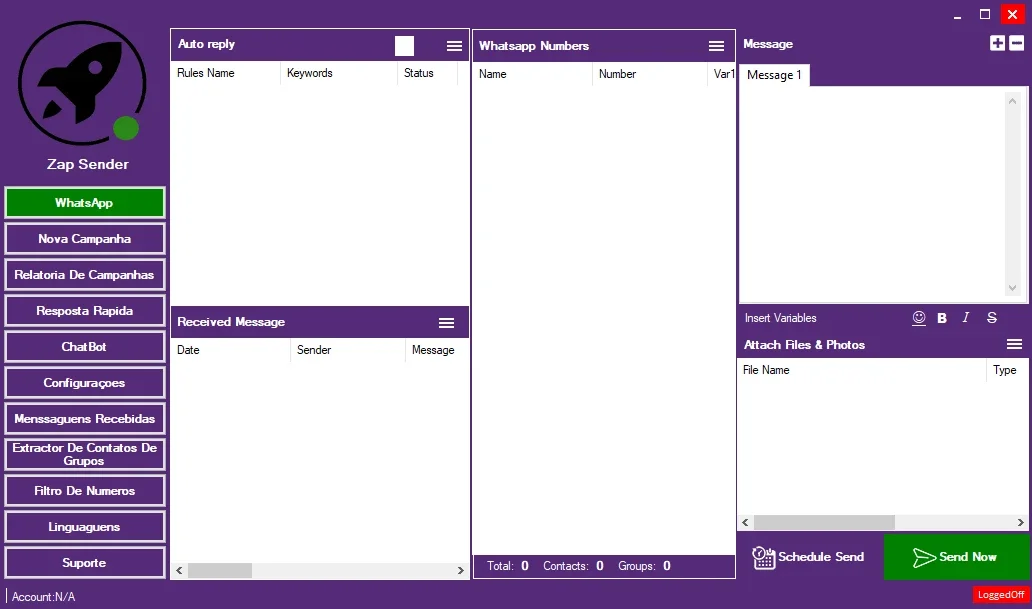
Task: Click the calendar icon on Schedule Send
Action: pyautogui.click(x=763, y=558)
